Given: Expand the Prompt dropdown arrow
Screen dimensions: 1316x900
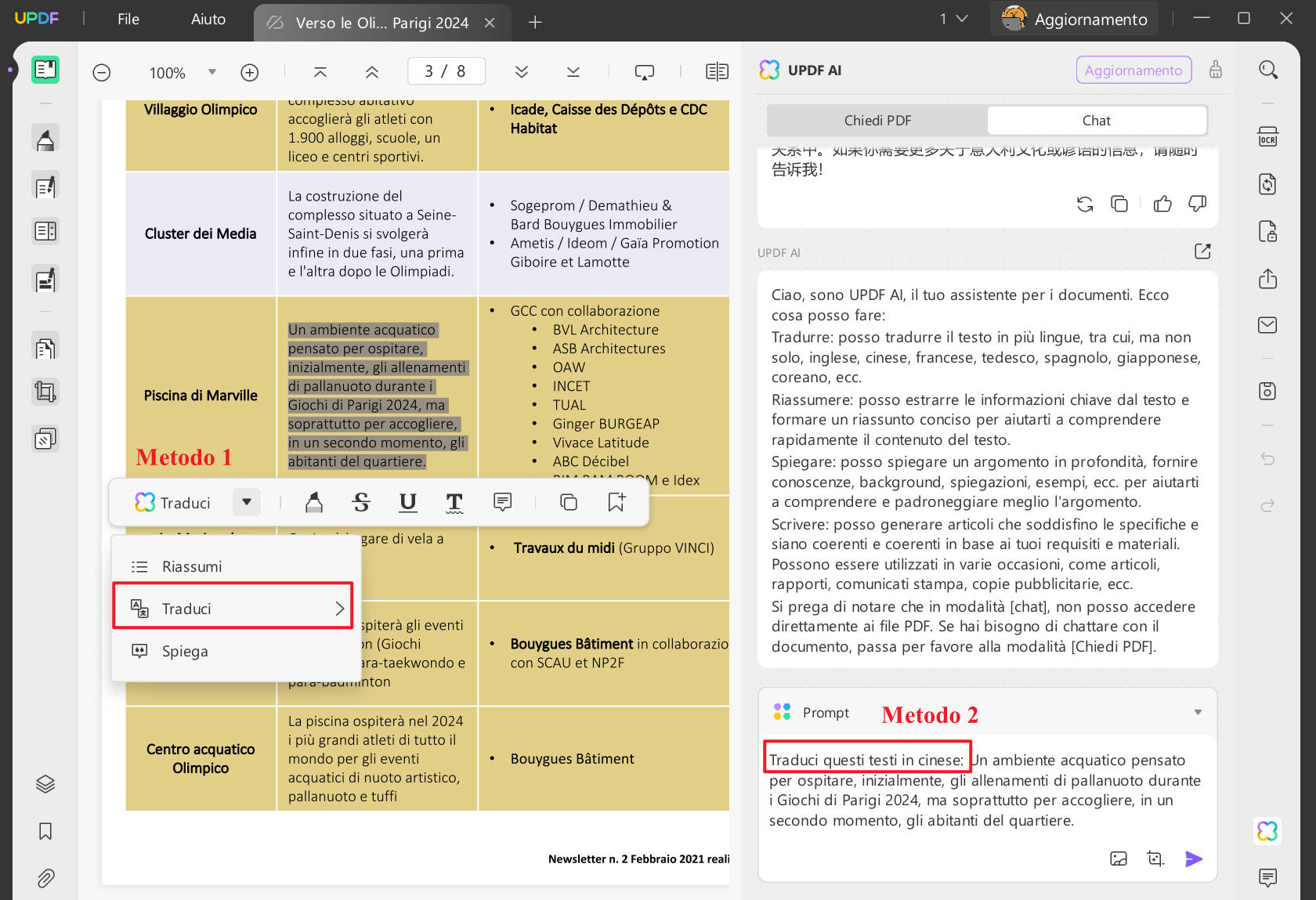Looking at the screenshot, I should coord(1198,712).
